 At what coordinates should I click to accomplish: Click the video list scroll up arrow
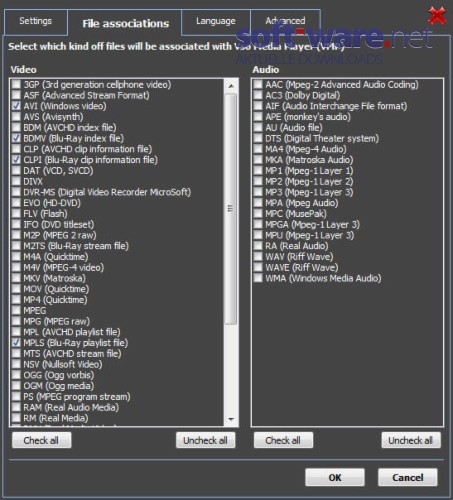231,86
